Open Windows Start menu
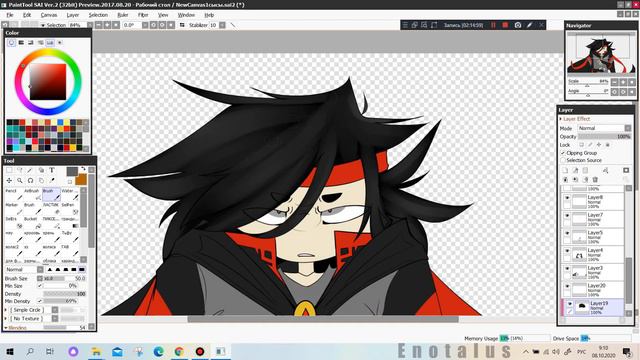This screenshot has width=640, height=360. tap(10, 351)
